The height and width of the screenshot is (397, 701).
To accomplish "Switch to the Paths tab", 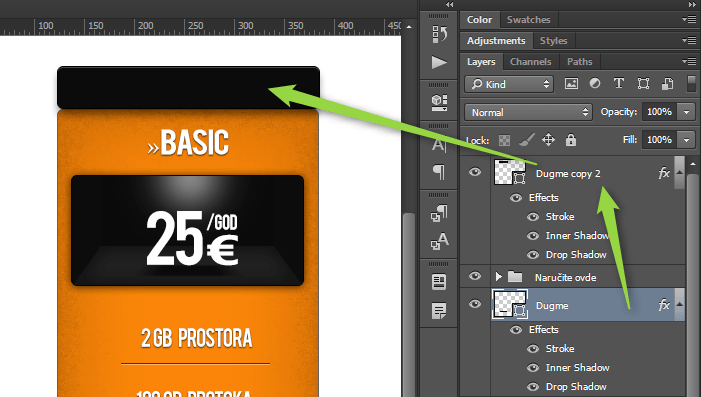I will tap(579, 62).
